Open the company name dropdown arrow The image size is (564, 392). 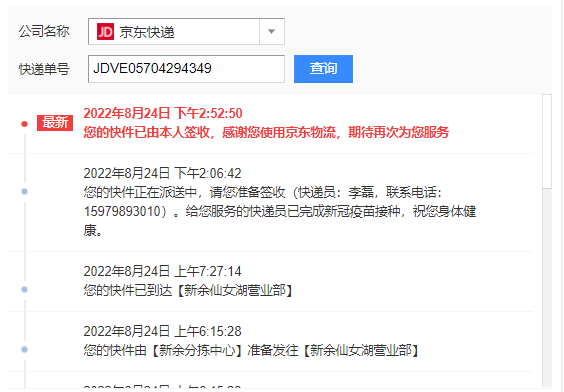pyautogui.click(x=272, y=32)
